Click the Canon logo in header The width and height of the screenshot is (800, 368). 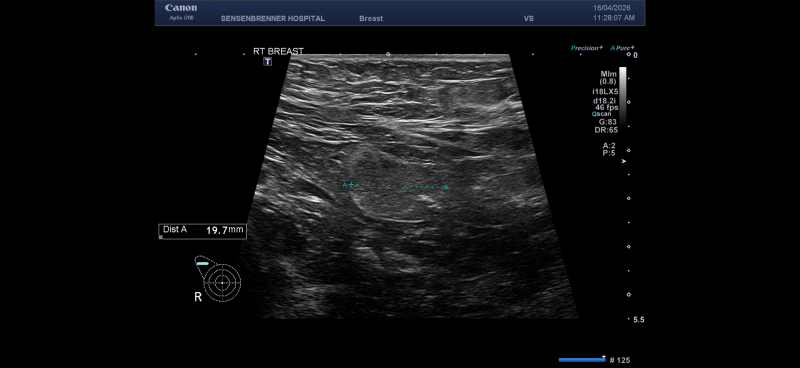tap(181, 8)
